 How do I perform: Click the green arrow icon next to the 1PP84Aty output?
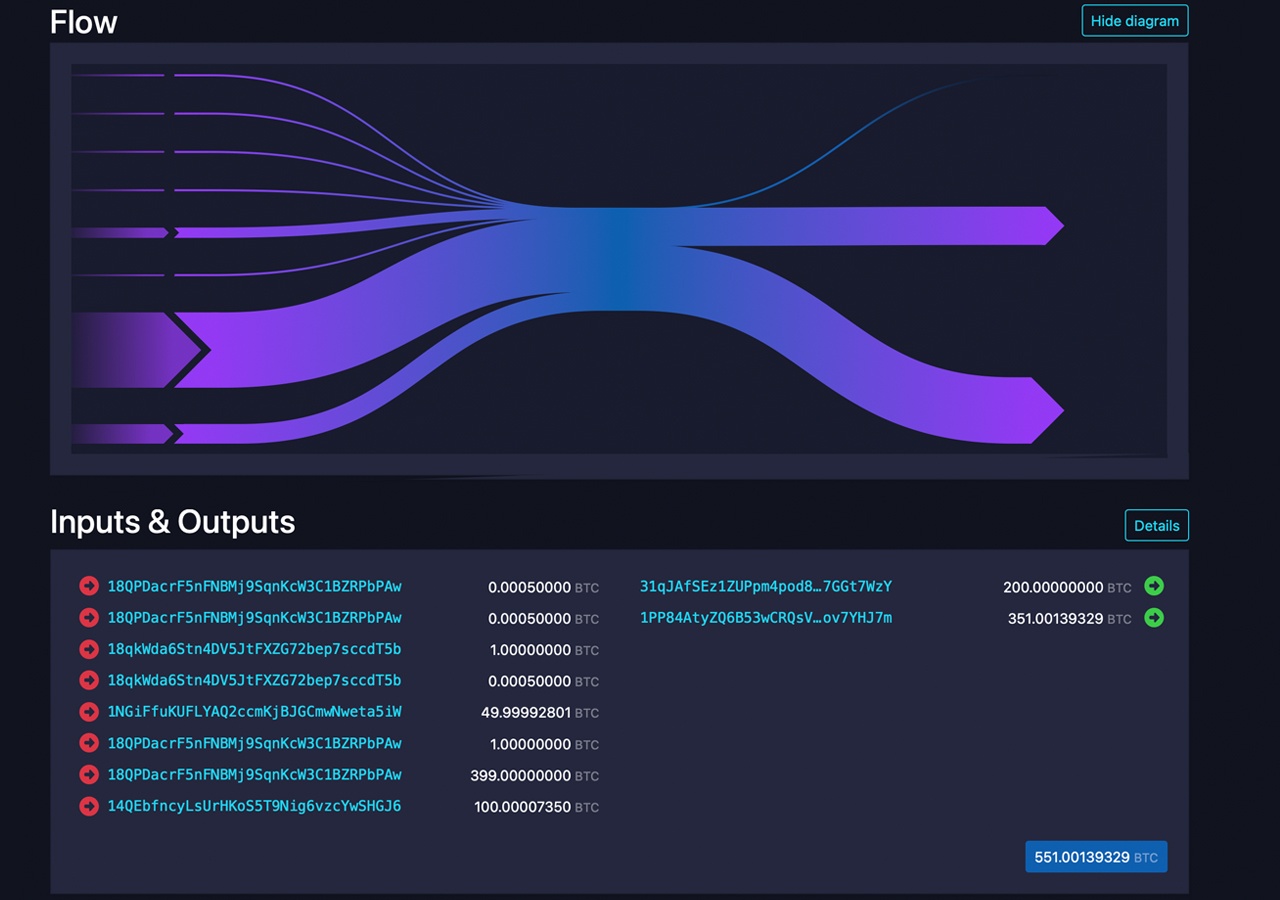tap(1154, 618)
